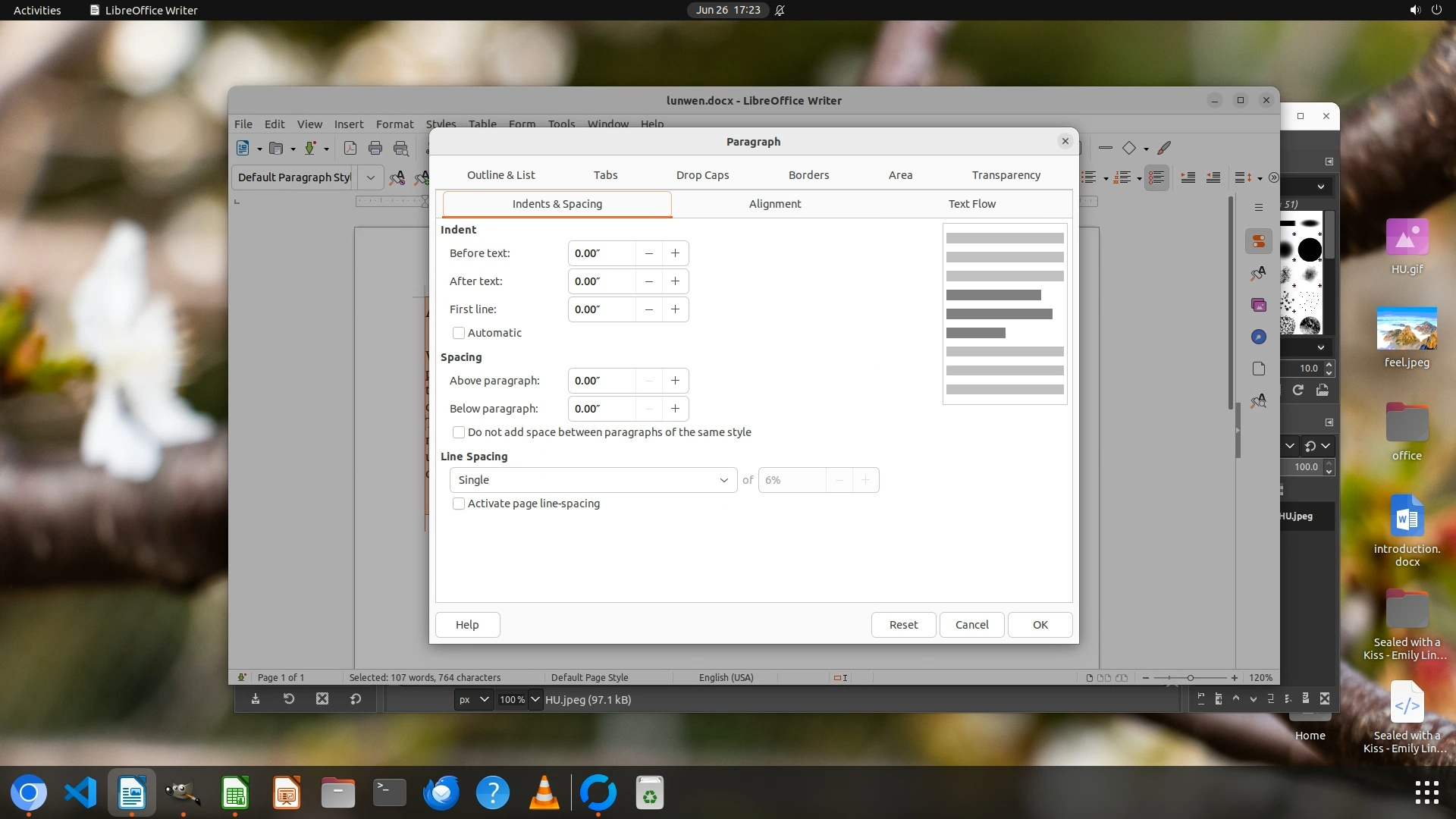Click the Increase Indent toolbar icon
Screen dimensions: 1456x819
pos(1188,177)
